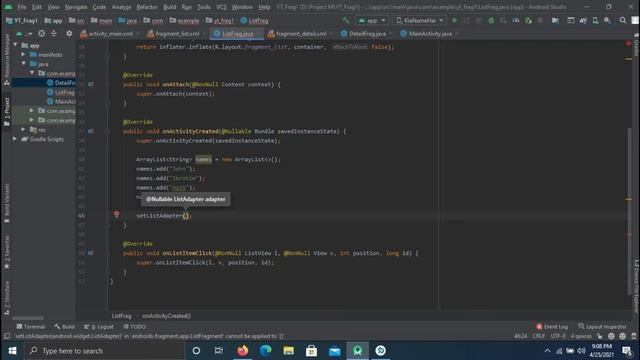The height and width of the screenshot is (360, 640).
Task: Click the red Stop button in toolbar
Action: tap(540, 20)
